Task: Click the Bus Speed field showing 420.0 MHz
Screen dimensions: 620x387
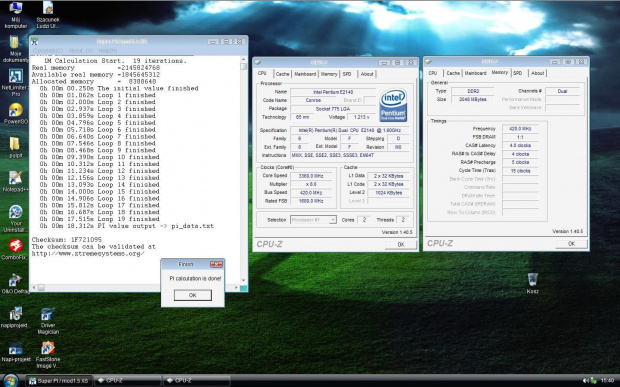Action: [x=312, y=193]
